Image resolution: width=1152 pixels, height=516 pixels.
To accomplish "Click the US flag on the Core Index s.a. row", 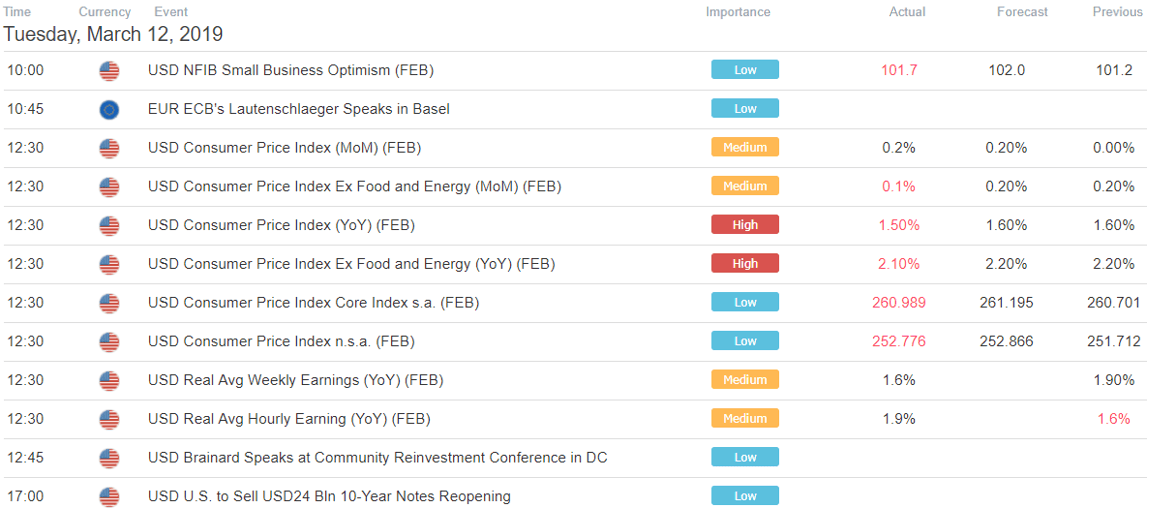I will 109,303.
